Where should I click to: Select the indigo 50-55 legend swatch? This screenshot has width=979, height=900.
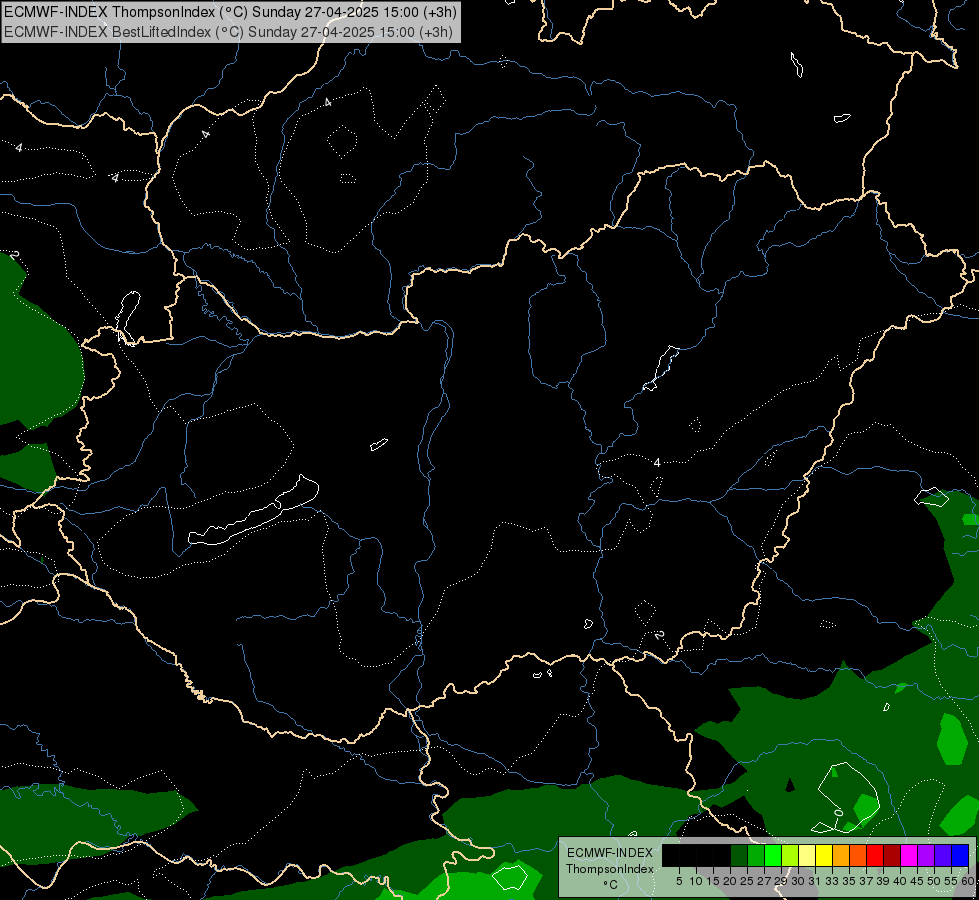click(943, 855)
